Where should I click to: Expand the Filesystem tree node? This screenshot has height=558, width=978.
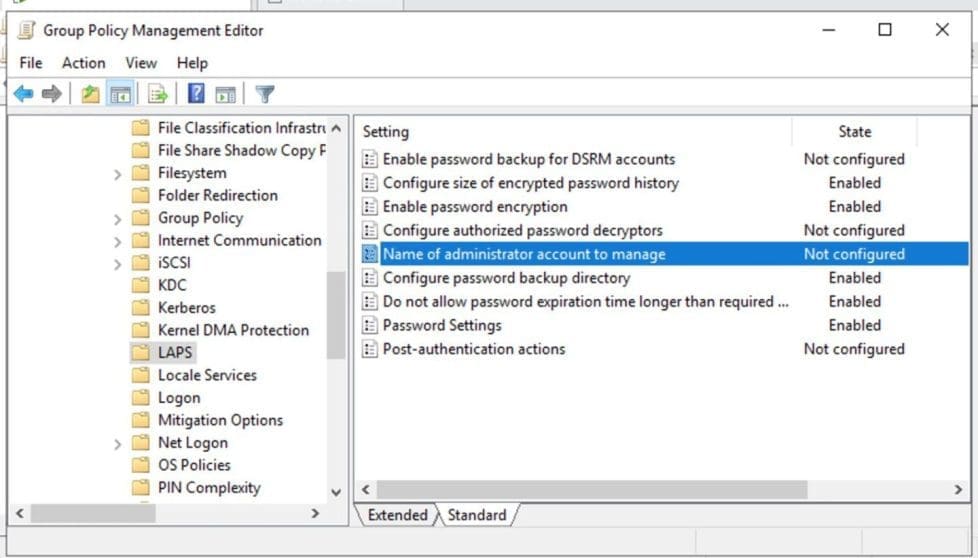click(x=118, y=174)
